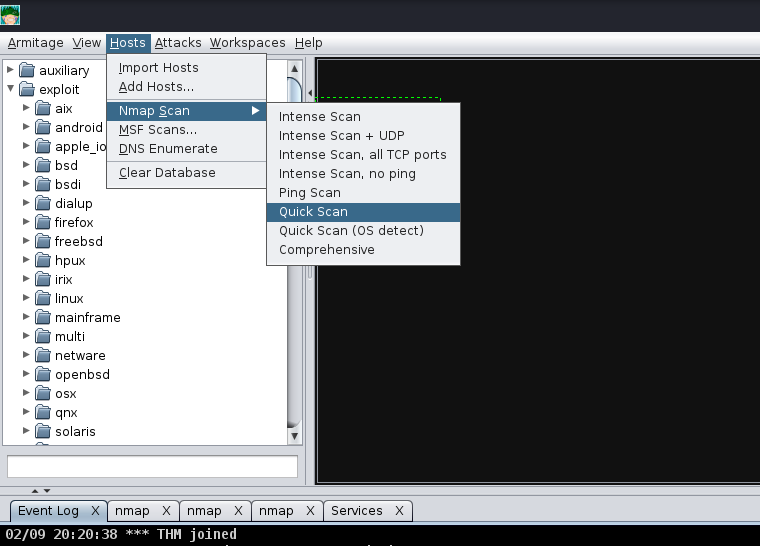Open the Help menu
This screenshot has height=546, width=760.
click(308, 43)
